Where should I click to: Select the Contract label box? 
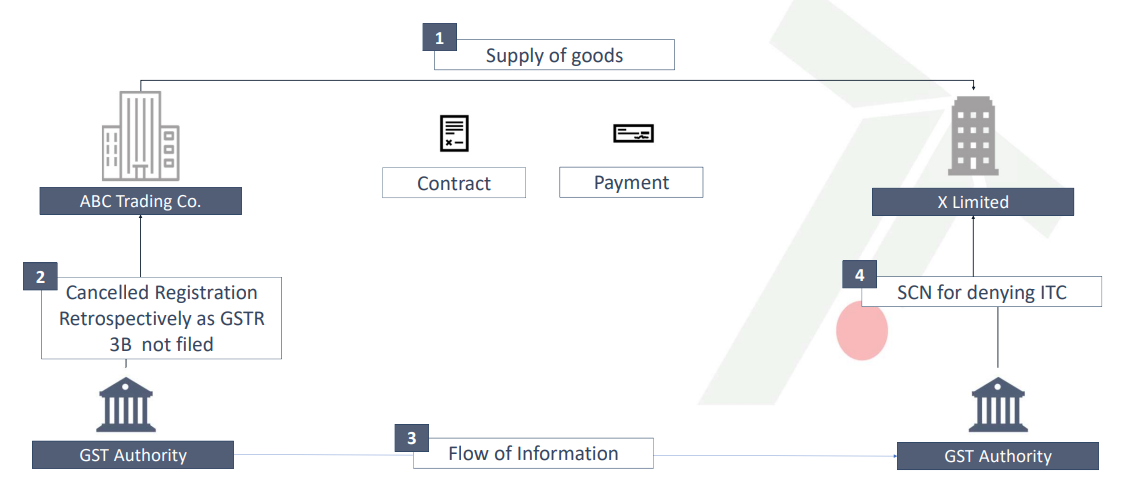(454, 183)
